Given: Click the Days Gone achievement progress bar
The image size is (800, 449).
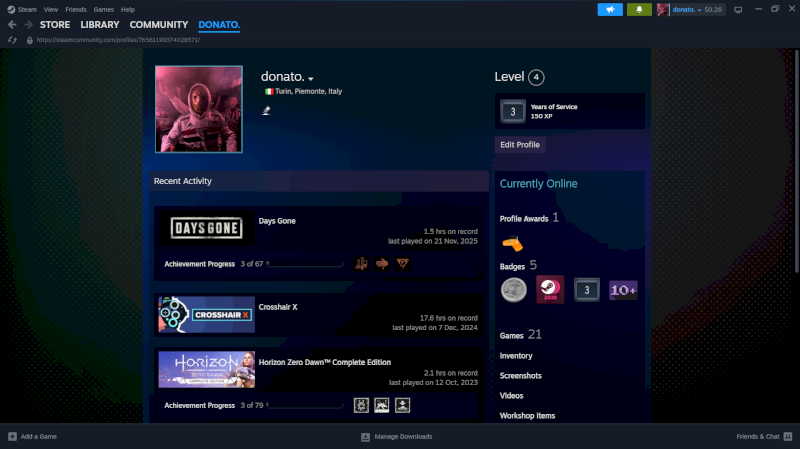Looking at the screenshot, I should pos(305,264).
